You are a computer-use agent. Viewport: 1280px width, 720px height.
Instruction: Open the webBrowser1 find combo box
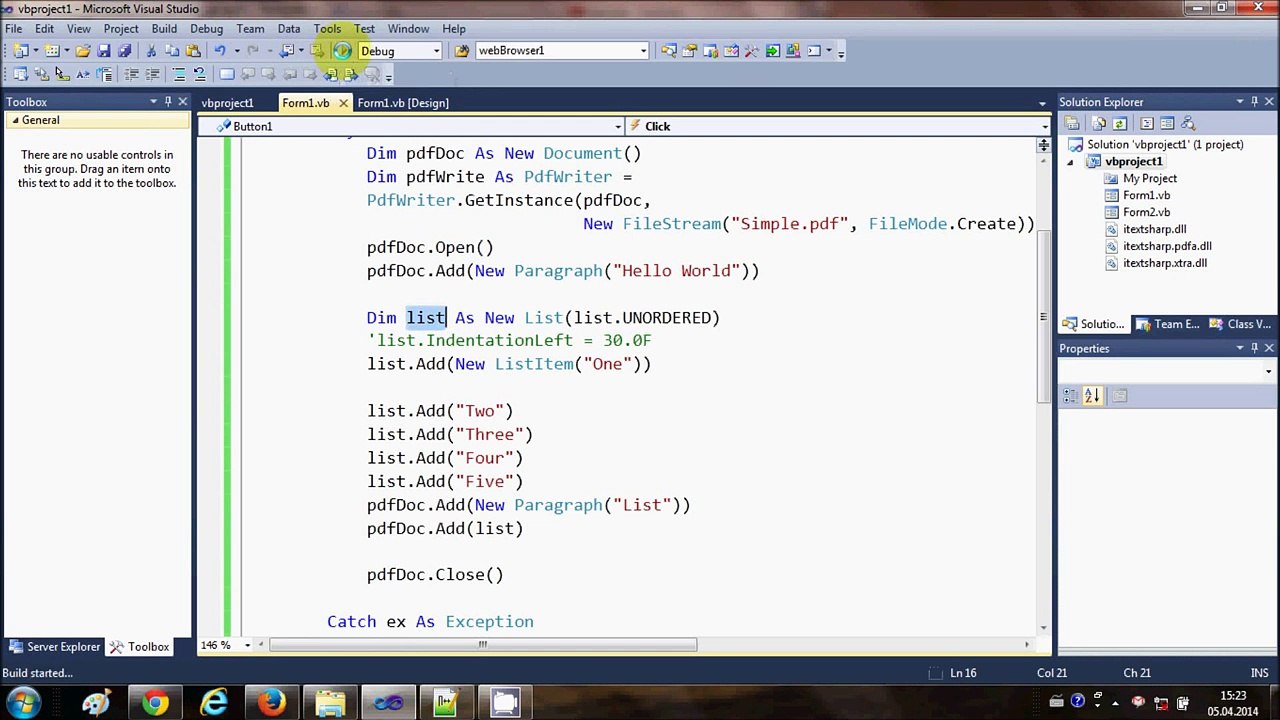[x=643, y=51]
